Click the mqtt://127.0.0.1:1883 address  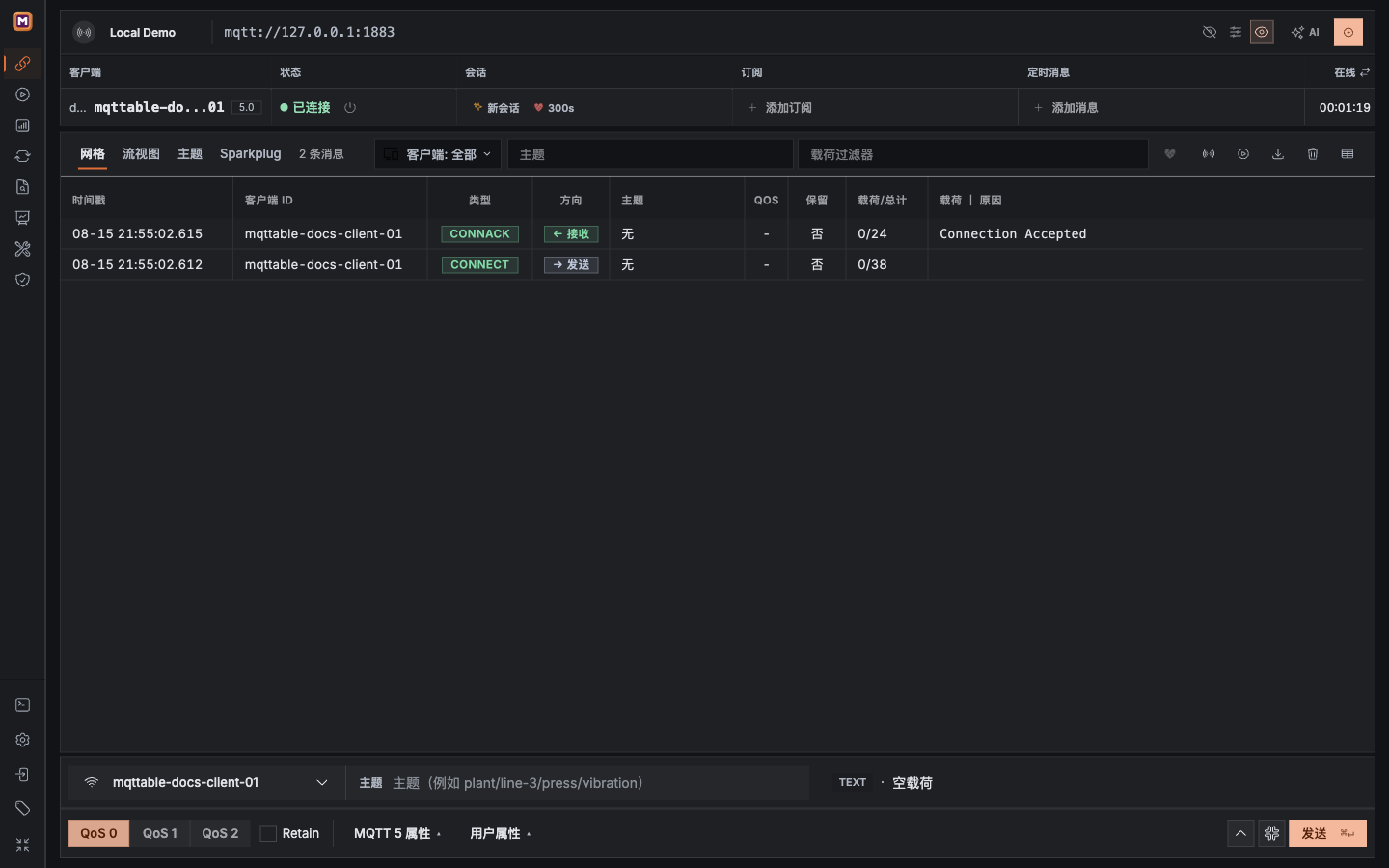point(310,32)
